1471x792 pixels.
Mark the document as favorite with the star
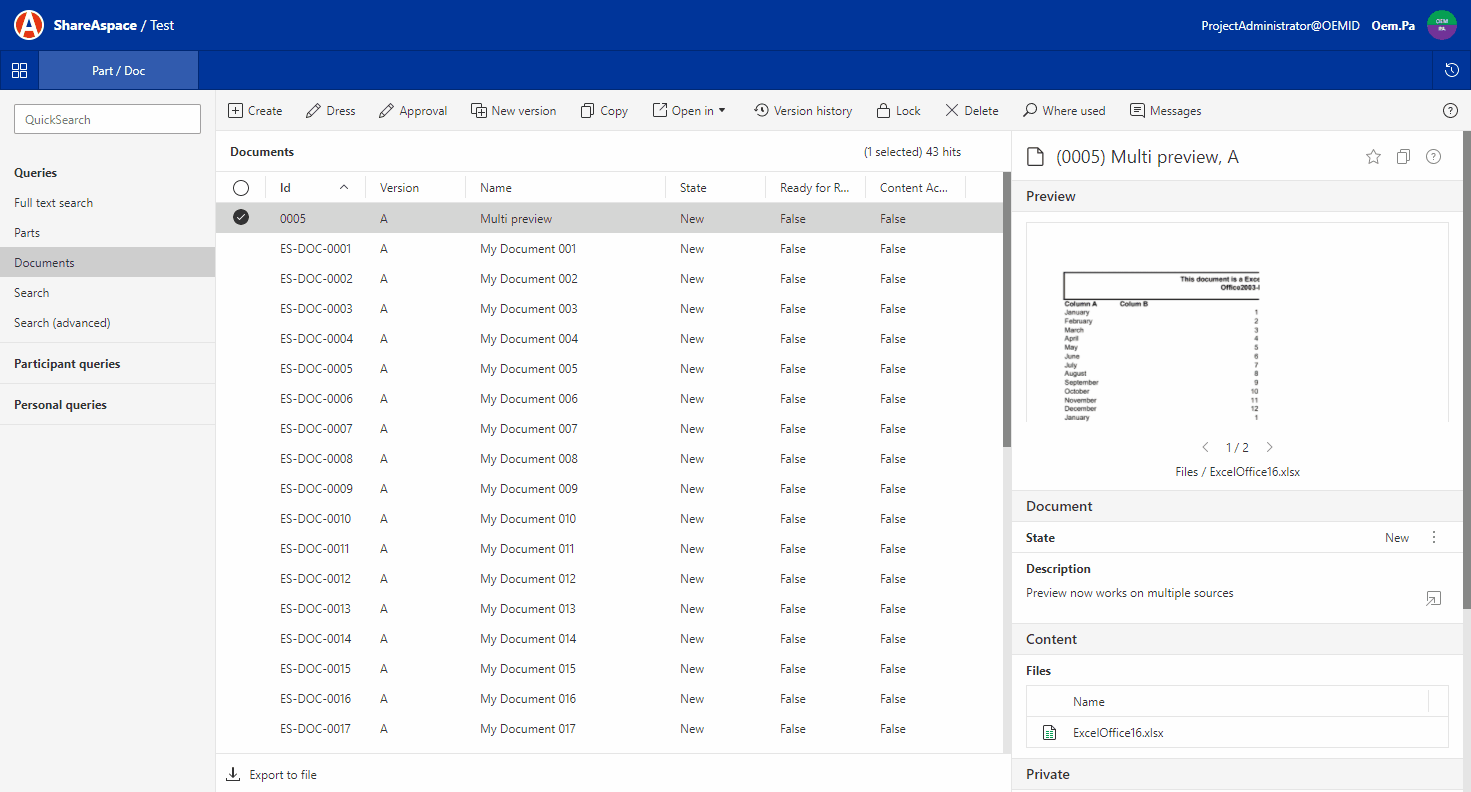point(1373,156)
